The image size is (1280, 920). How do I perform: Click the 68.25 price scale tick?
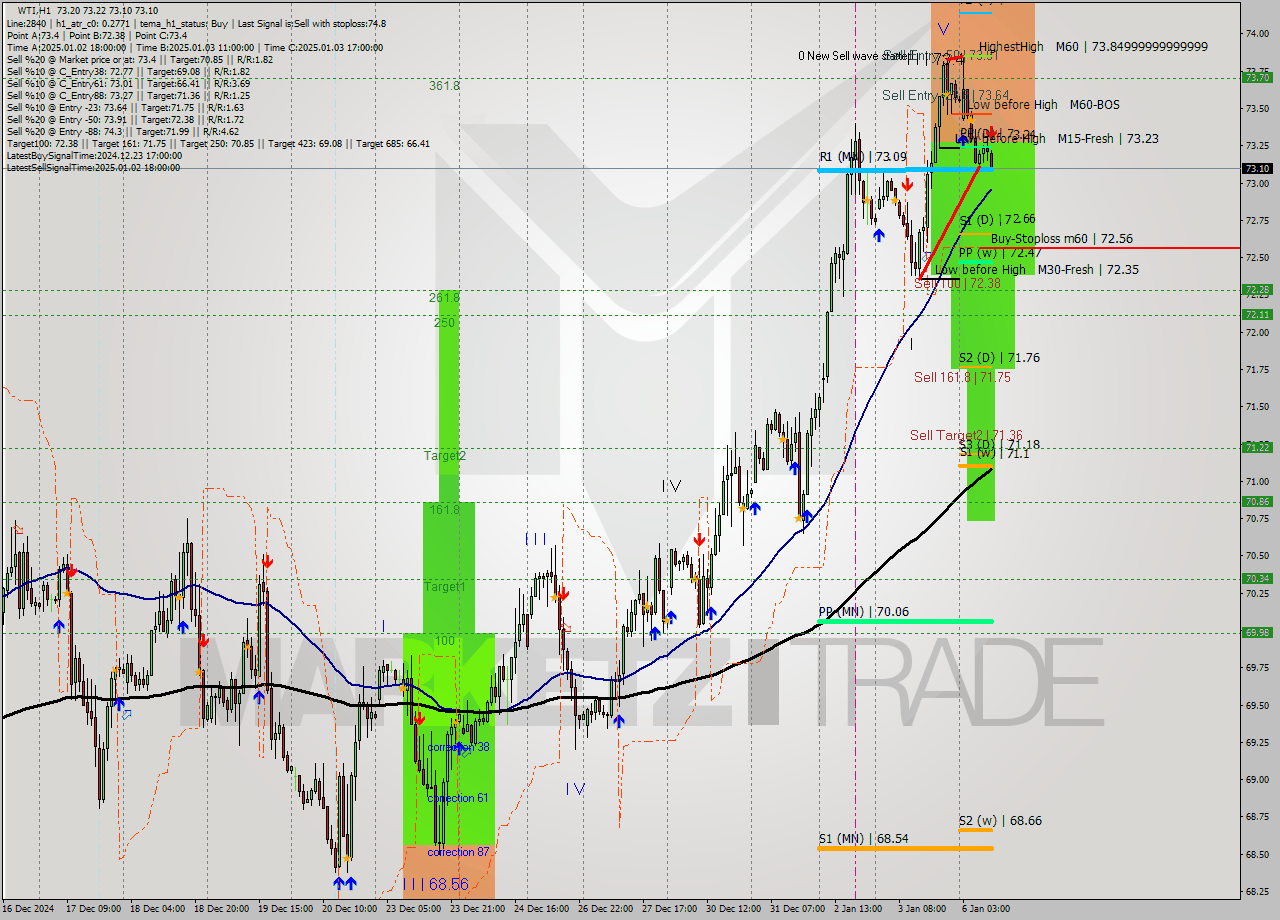pos(1257,892)
